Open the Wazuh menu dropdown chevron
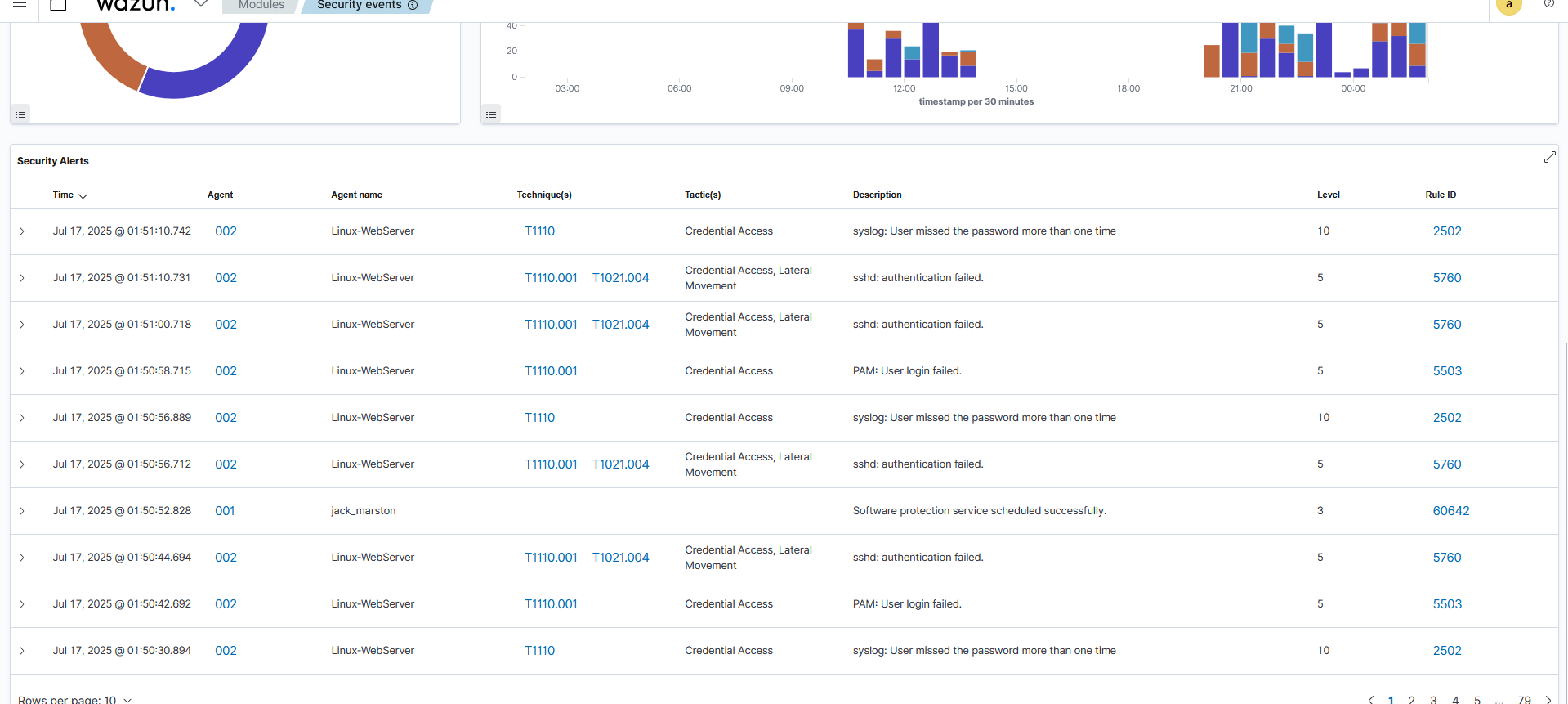1568x704 pixels. click(201, 5)
